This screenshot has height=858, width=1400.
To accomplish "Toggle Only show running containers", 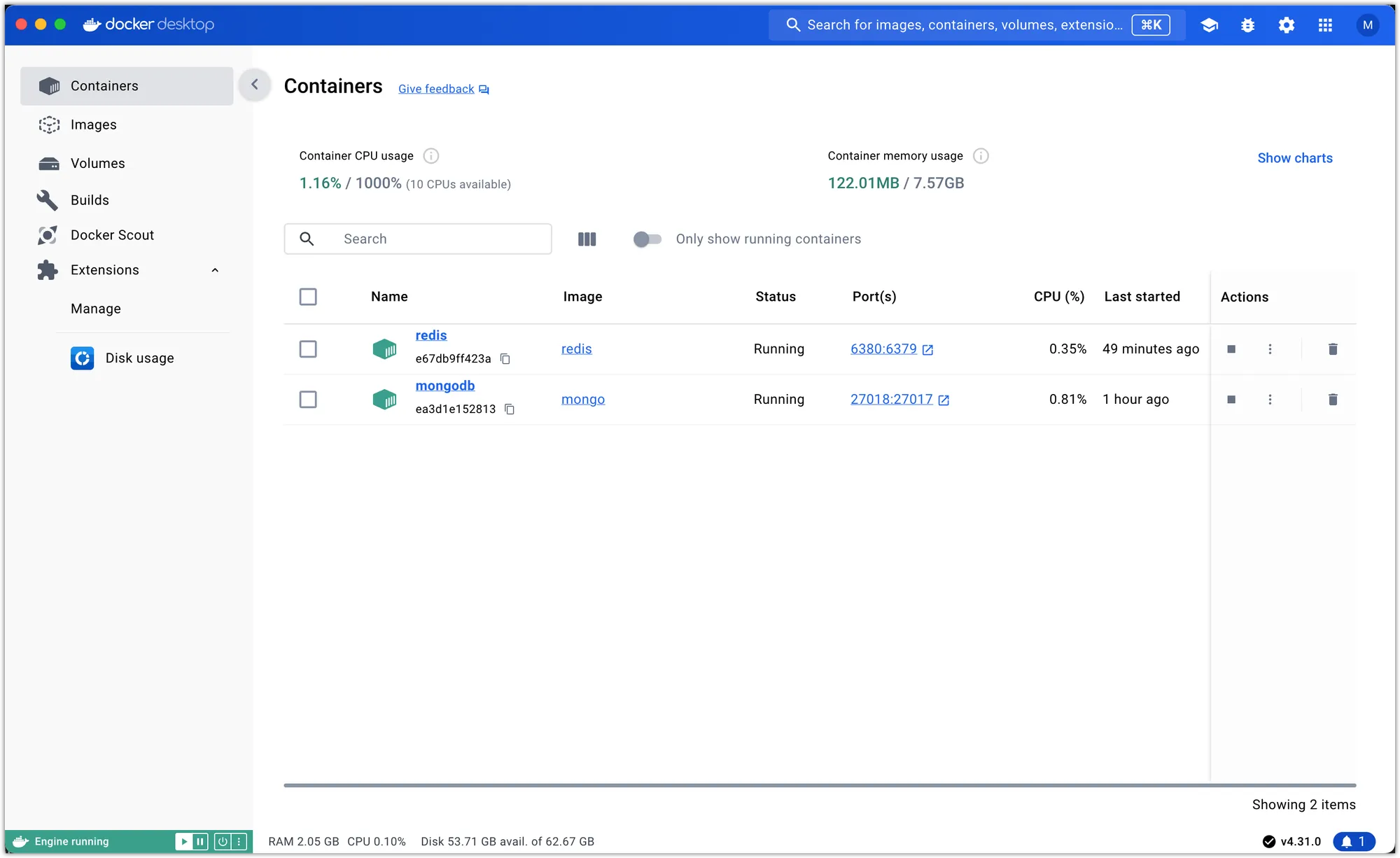I will (647, 239).
